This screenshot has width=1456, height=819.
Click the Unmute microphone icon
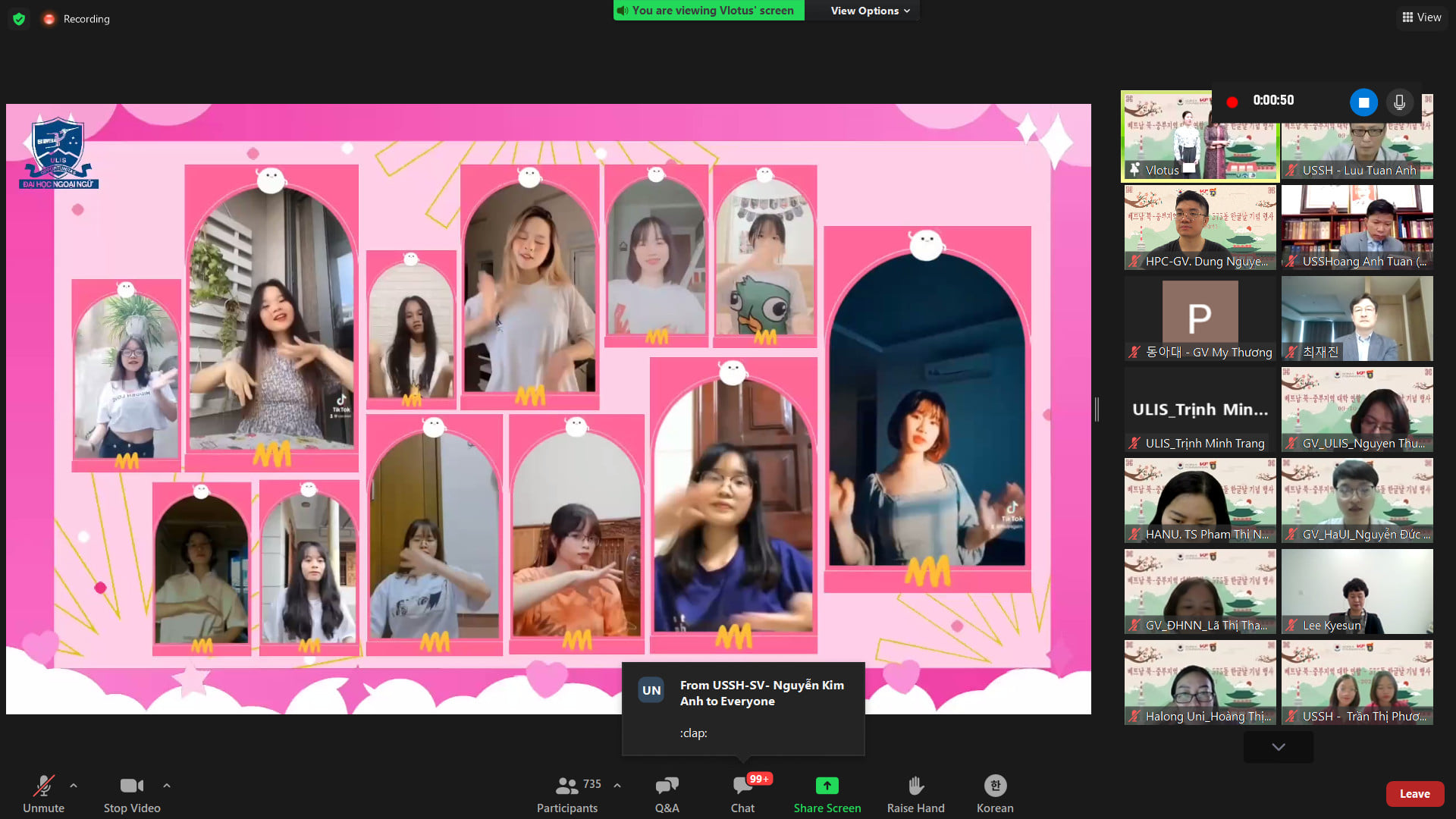43,786
